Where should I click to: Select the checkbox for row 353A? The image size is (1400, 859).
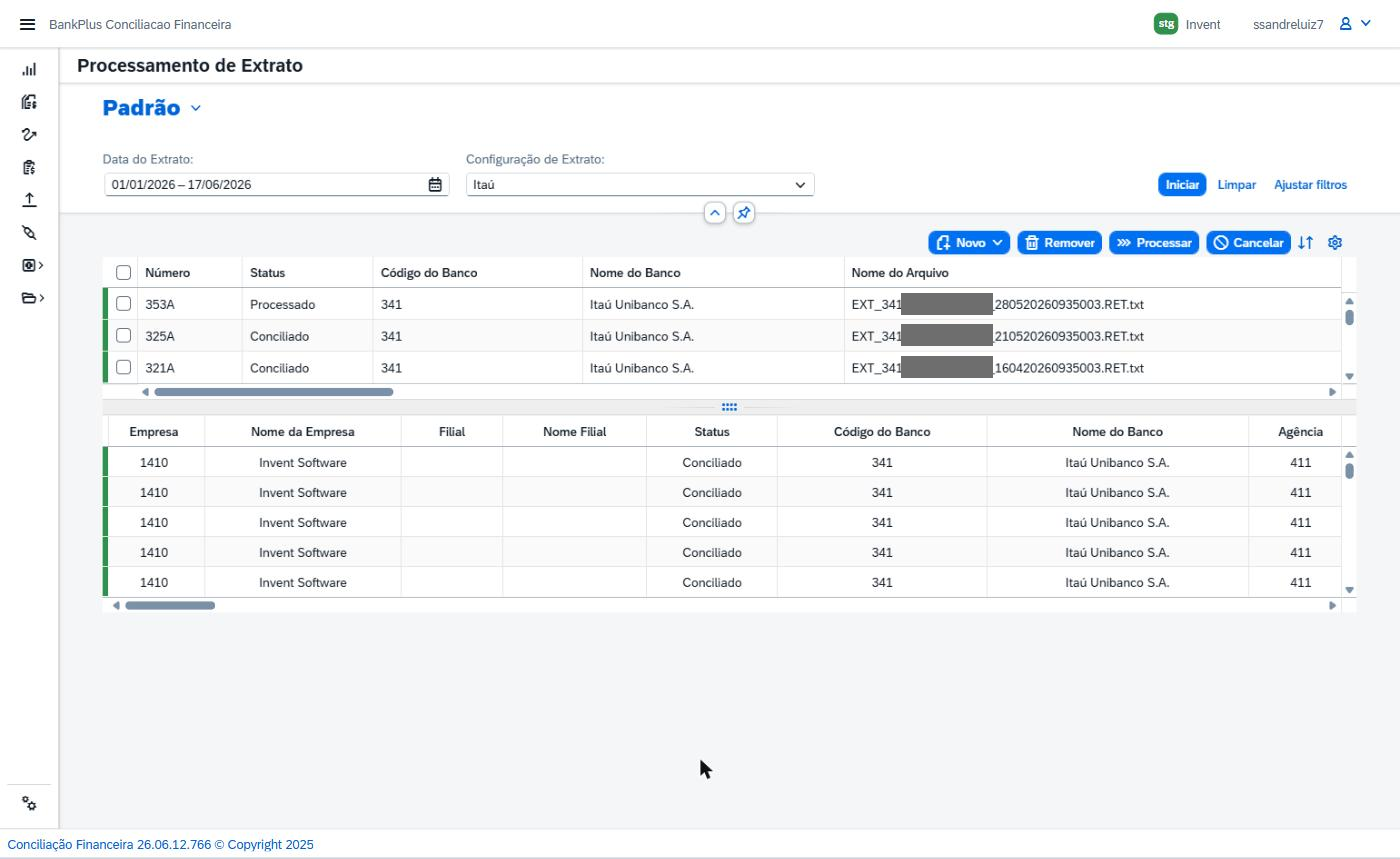tap(123, 304)
